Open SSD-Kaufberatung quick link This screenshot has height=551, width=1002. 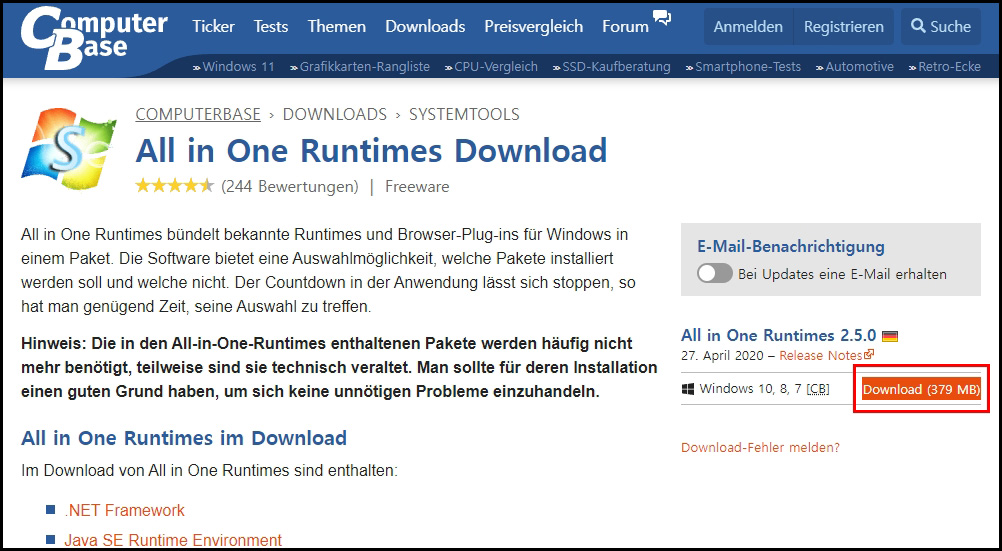(x=617, y=66)
